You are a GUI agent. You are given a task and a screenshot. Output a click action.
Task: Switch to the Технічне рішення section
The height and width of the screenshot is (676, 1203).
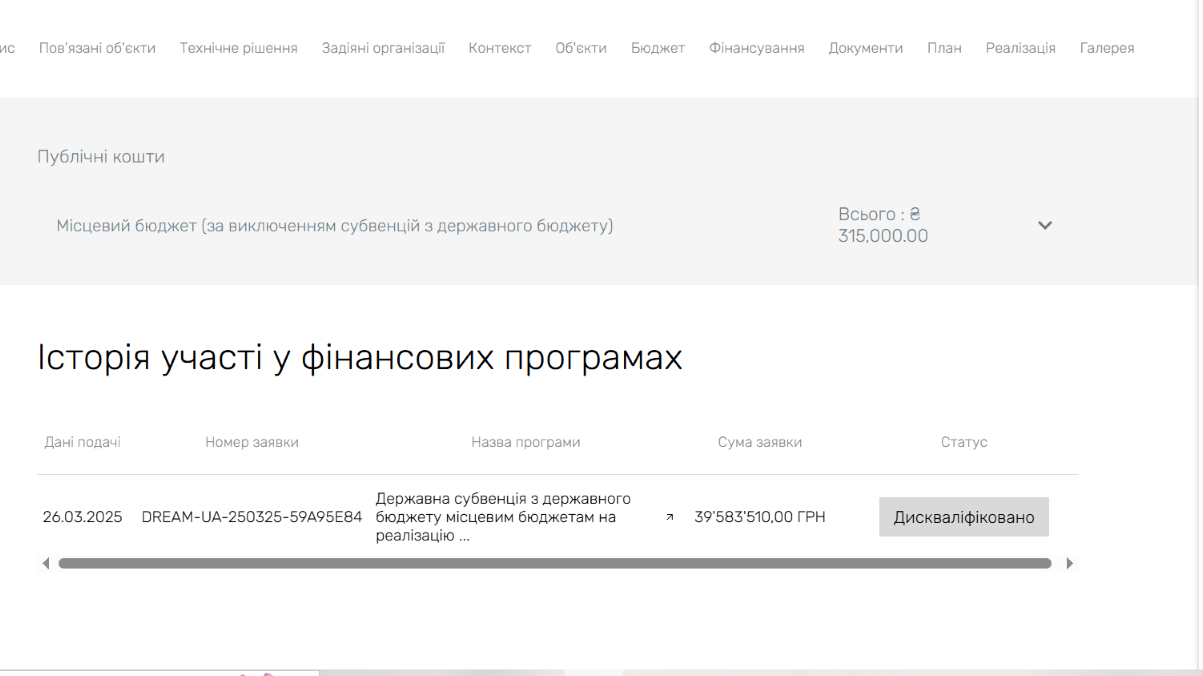(x=238, y=48)
